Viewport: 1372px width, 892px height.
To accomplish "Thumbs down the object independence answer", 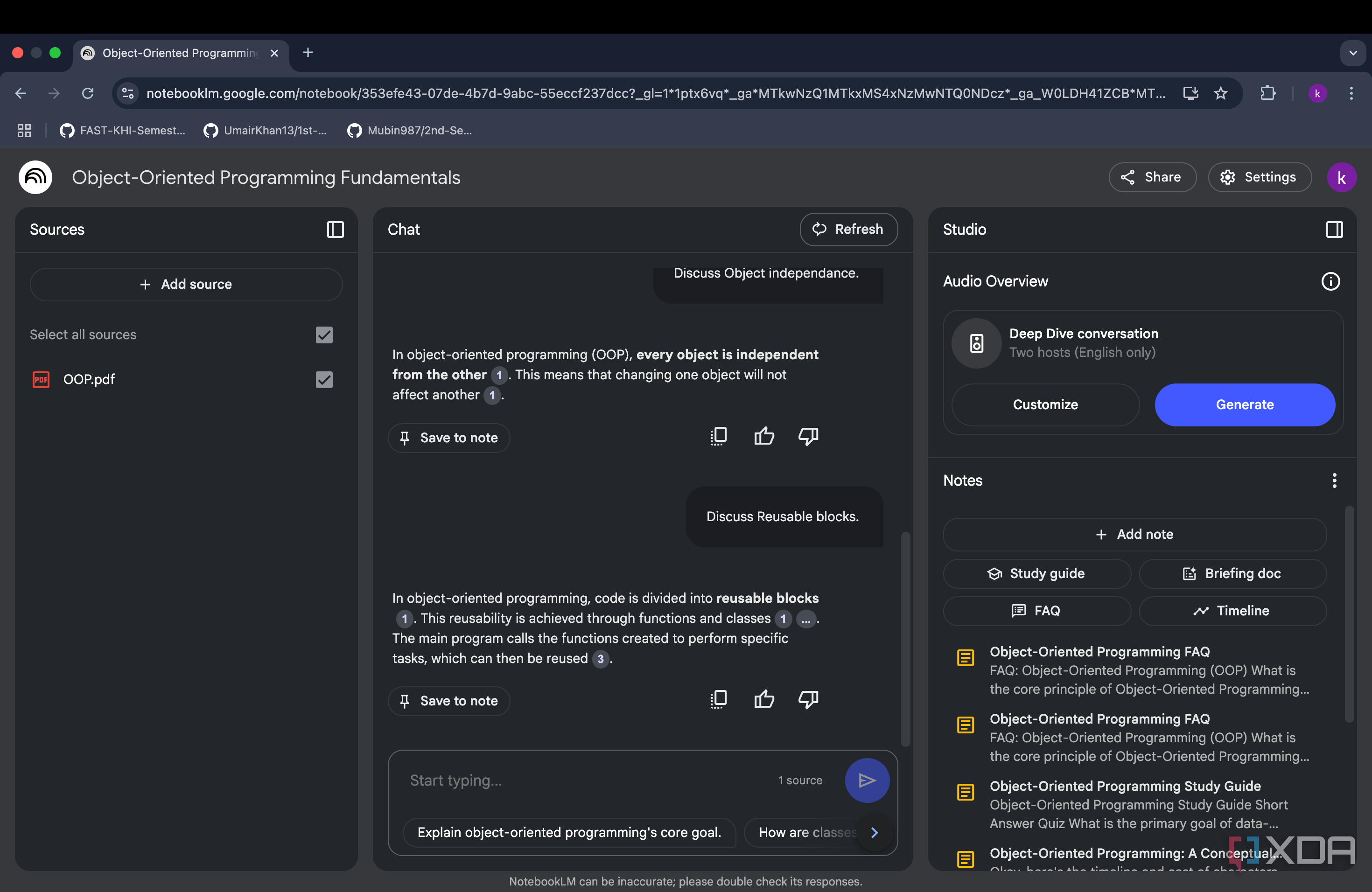I will pyautogui.click(x=808, y=437).
